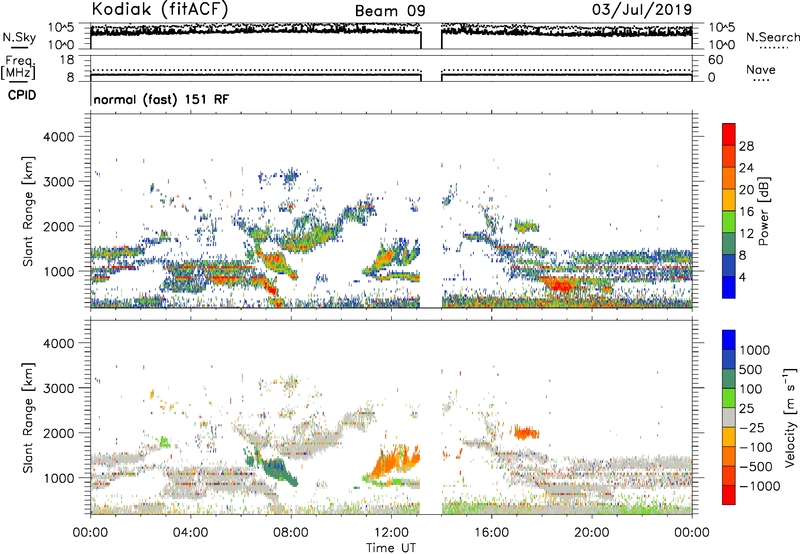Click the '-500' label on the Velocity color bar
The height and width of the screenshot is (554, 800).
pos(755,467)
